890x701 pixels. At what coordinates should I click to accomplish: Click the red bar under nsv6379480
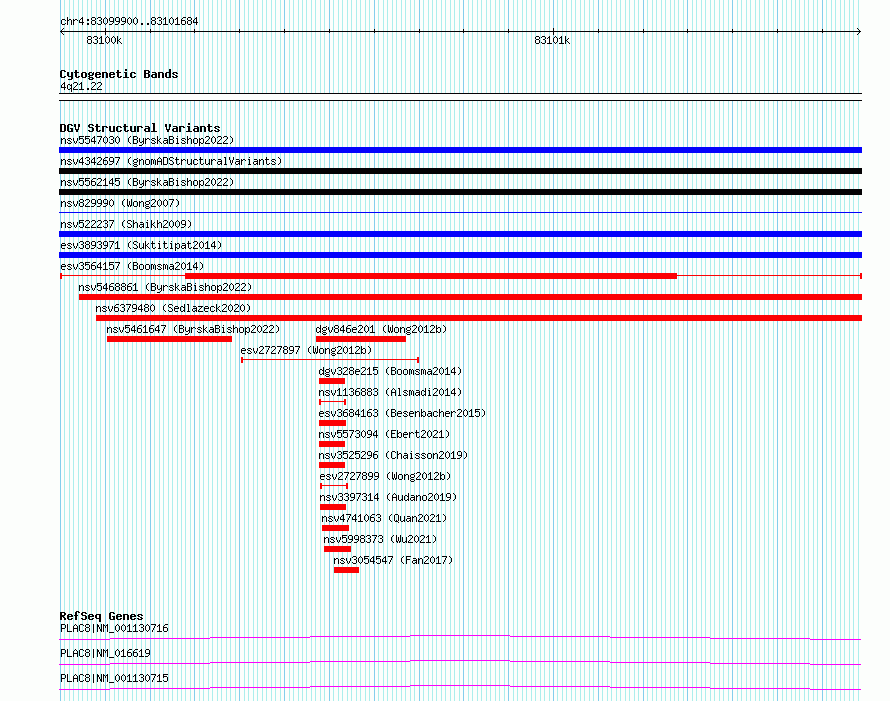click(x=479, y=318)
